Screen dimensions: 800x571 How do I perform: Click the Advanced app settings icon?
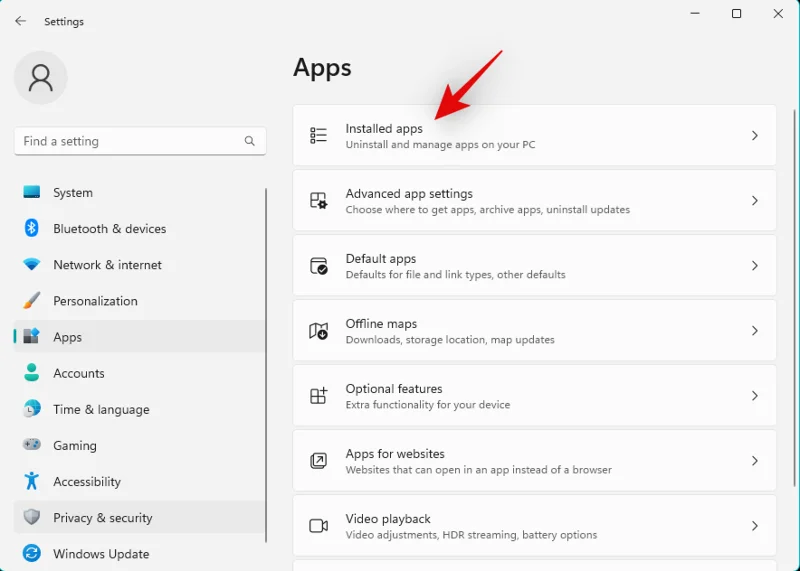[318, 201]
